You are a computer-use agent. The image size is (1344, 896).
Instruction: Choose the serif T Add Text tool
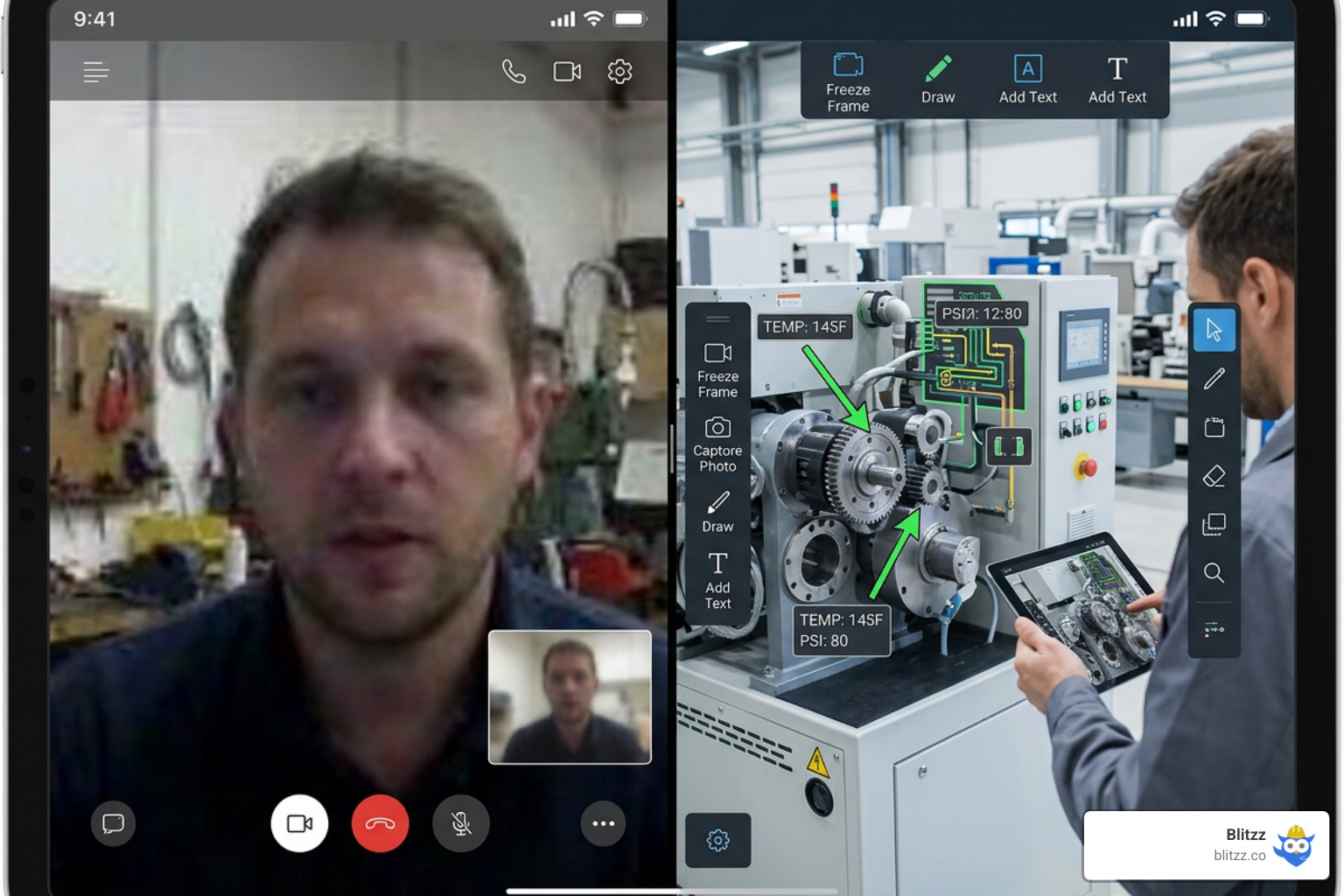click(1117, 80)
